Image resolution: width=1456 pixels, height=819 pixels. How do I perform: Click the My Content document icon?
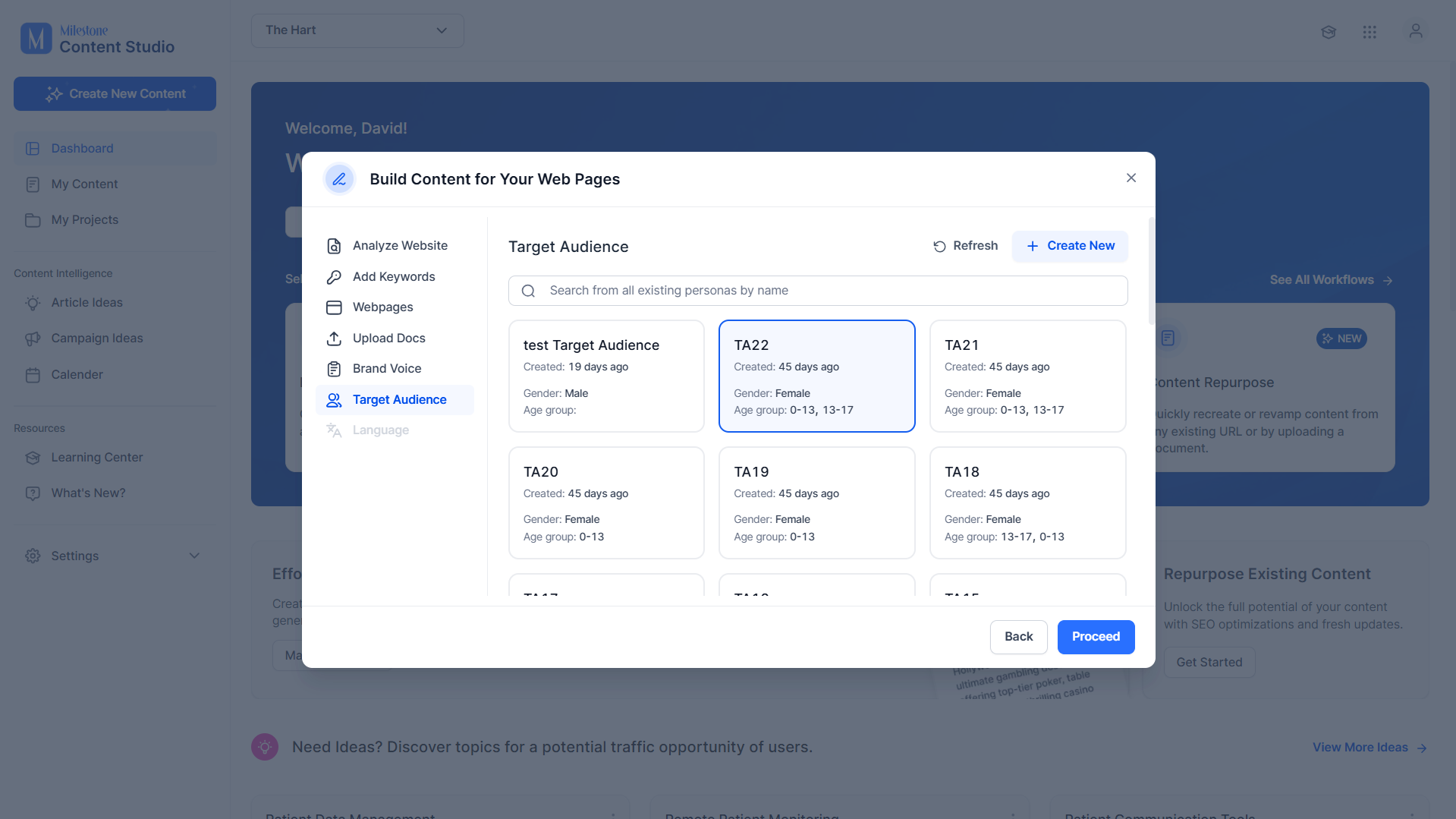pyautogui.click(x=33, y=184)
